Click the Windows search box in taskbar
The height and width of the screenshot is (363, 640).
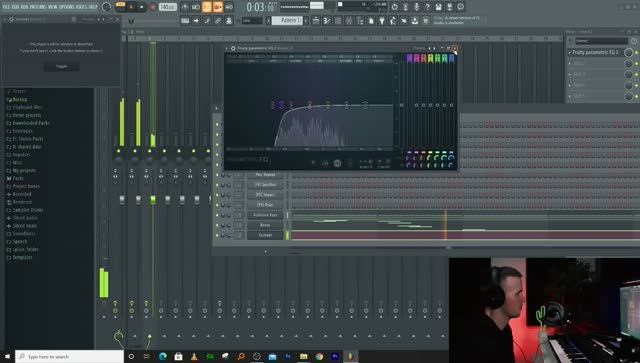69,356
